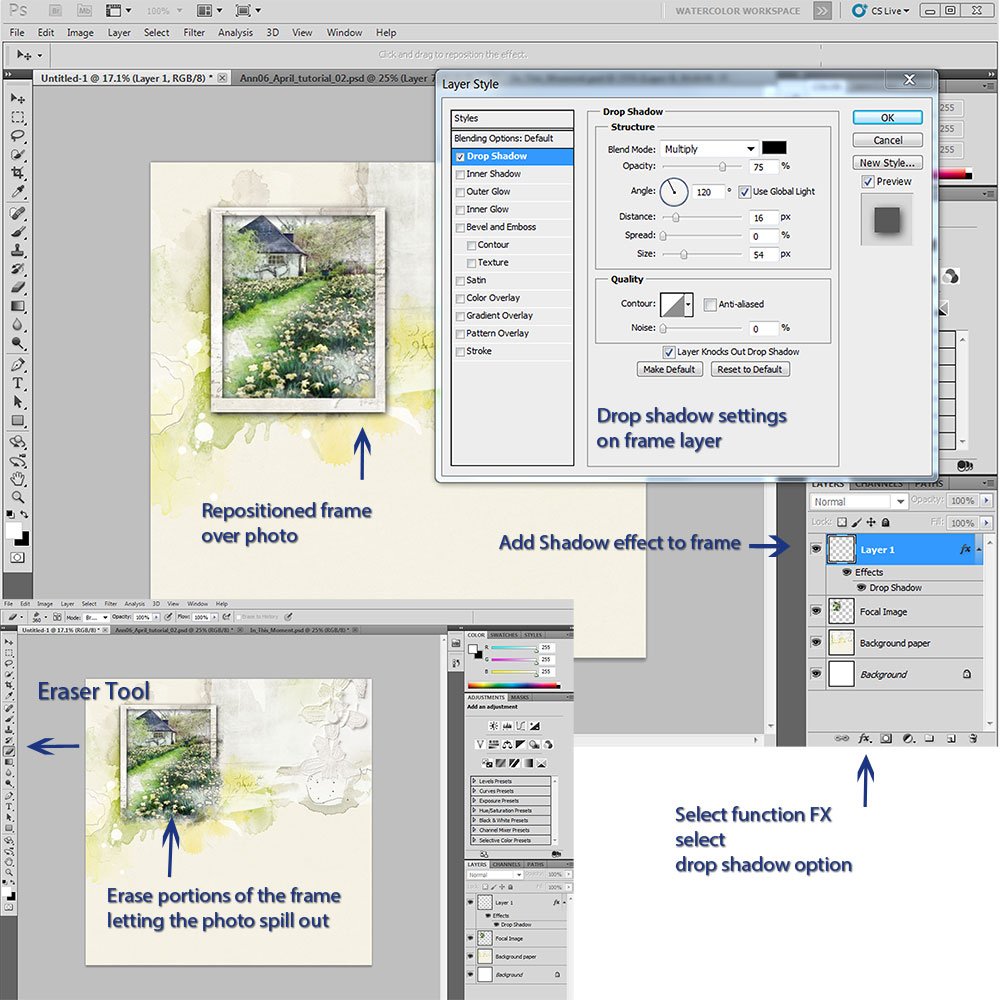Select the Rectangular Marquee tool in the larger toolbar

[17, 117]
